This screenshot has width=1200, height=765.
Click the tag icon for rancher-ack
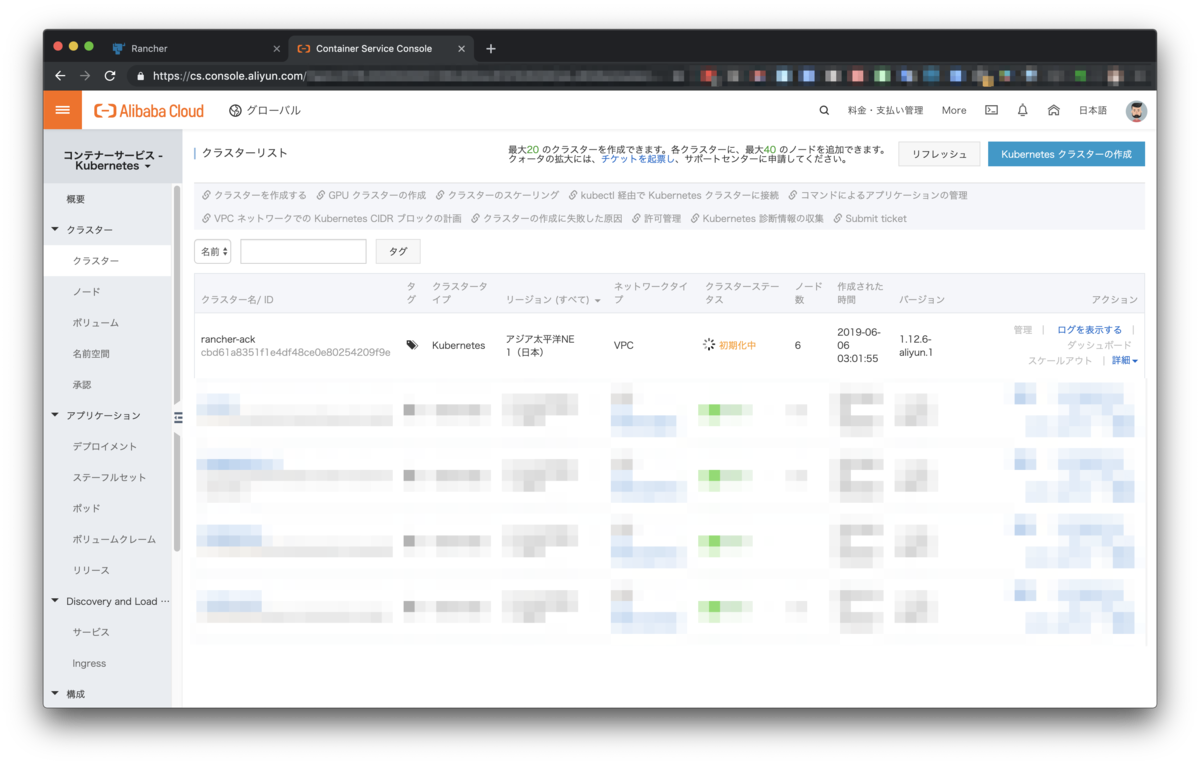click(412, 345)
